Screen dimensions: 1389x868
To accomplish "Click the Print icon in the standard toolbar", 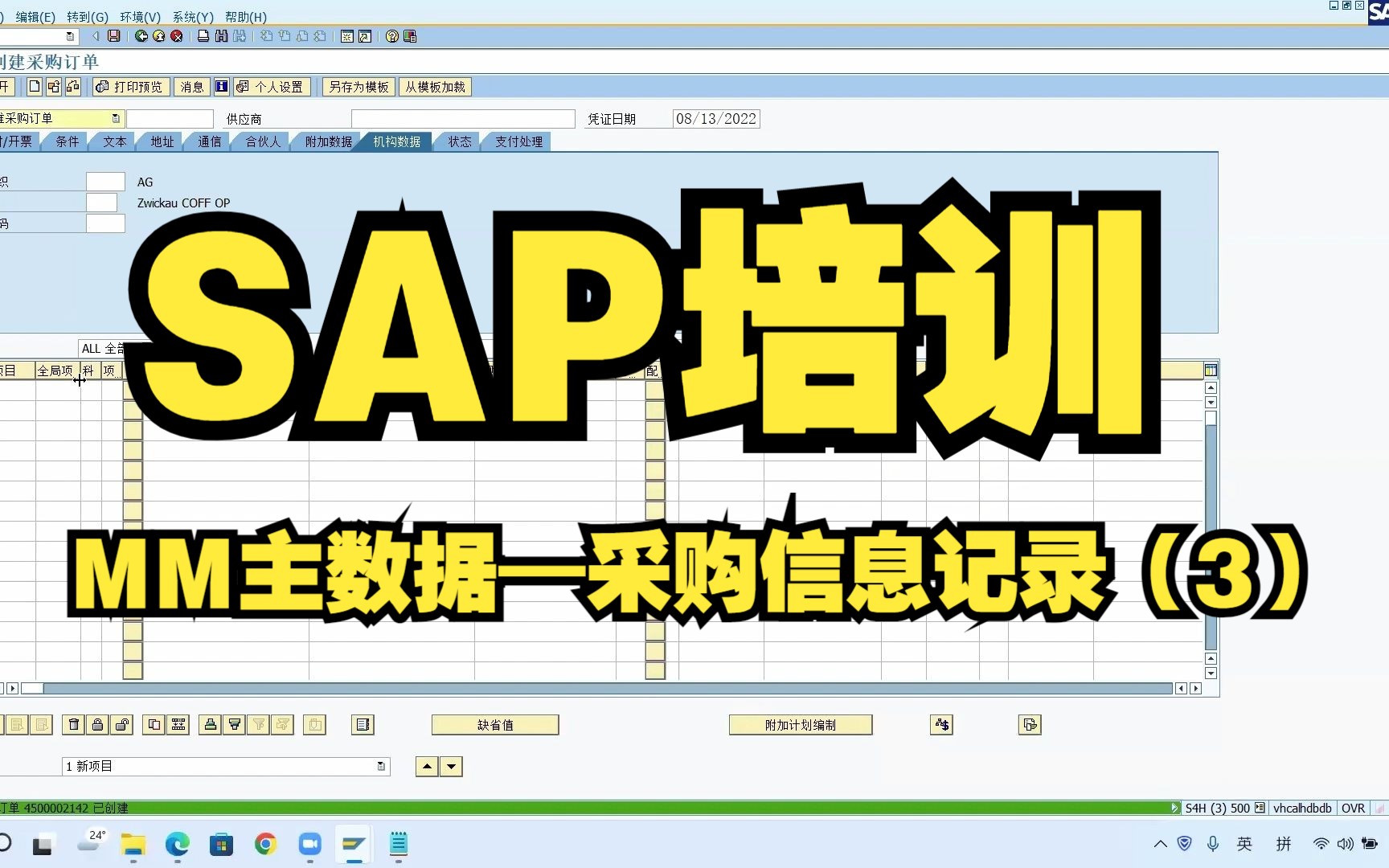I will pos(203,36).
